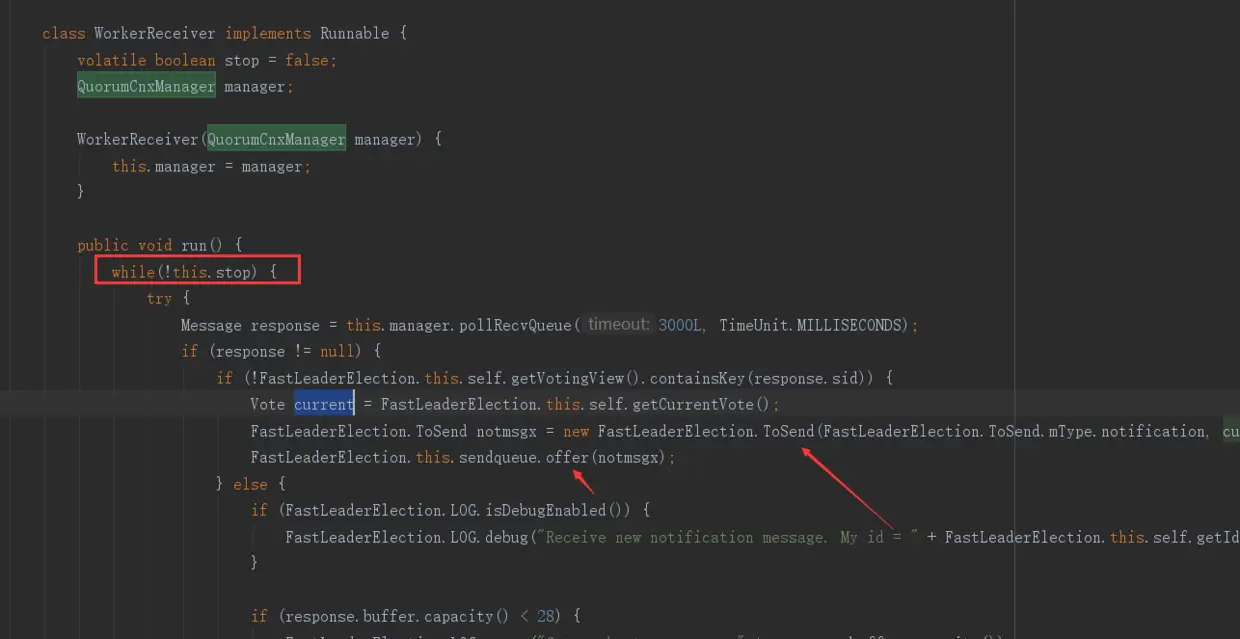Click the 'this.manager = manager;' assignment
The width and height of the screenshot is (1240, 639).
(x=211, y=166)
